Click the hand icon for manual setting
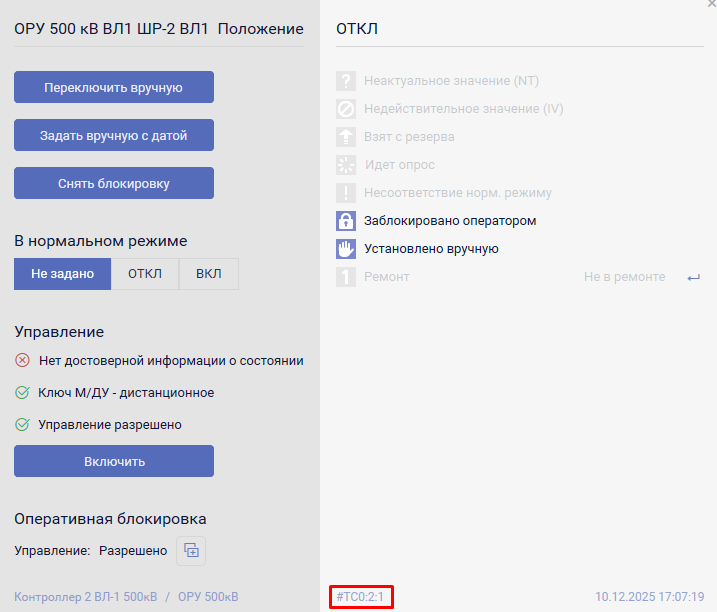This screenshot has width=717, height=612. (346, 249)
